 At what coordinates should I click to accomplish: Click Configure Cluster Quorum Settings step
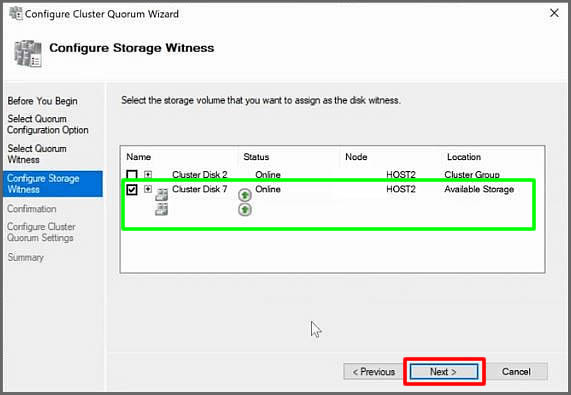tap(41, 232)
